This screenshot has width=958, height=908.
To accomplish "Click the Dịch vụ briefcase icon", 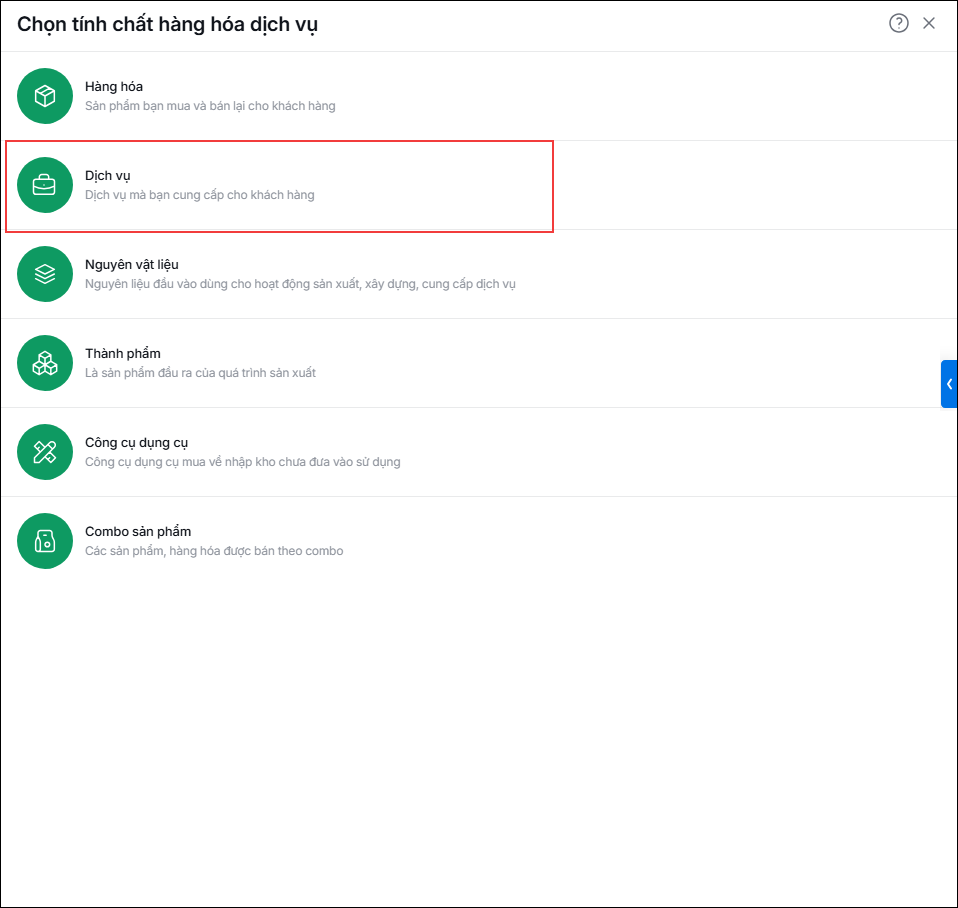I will pos(45,185).
